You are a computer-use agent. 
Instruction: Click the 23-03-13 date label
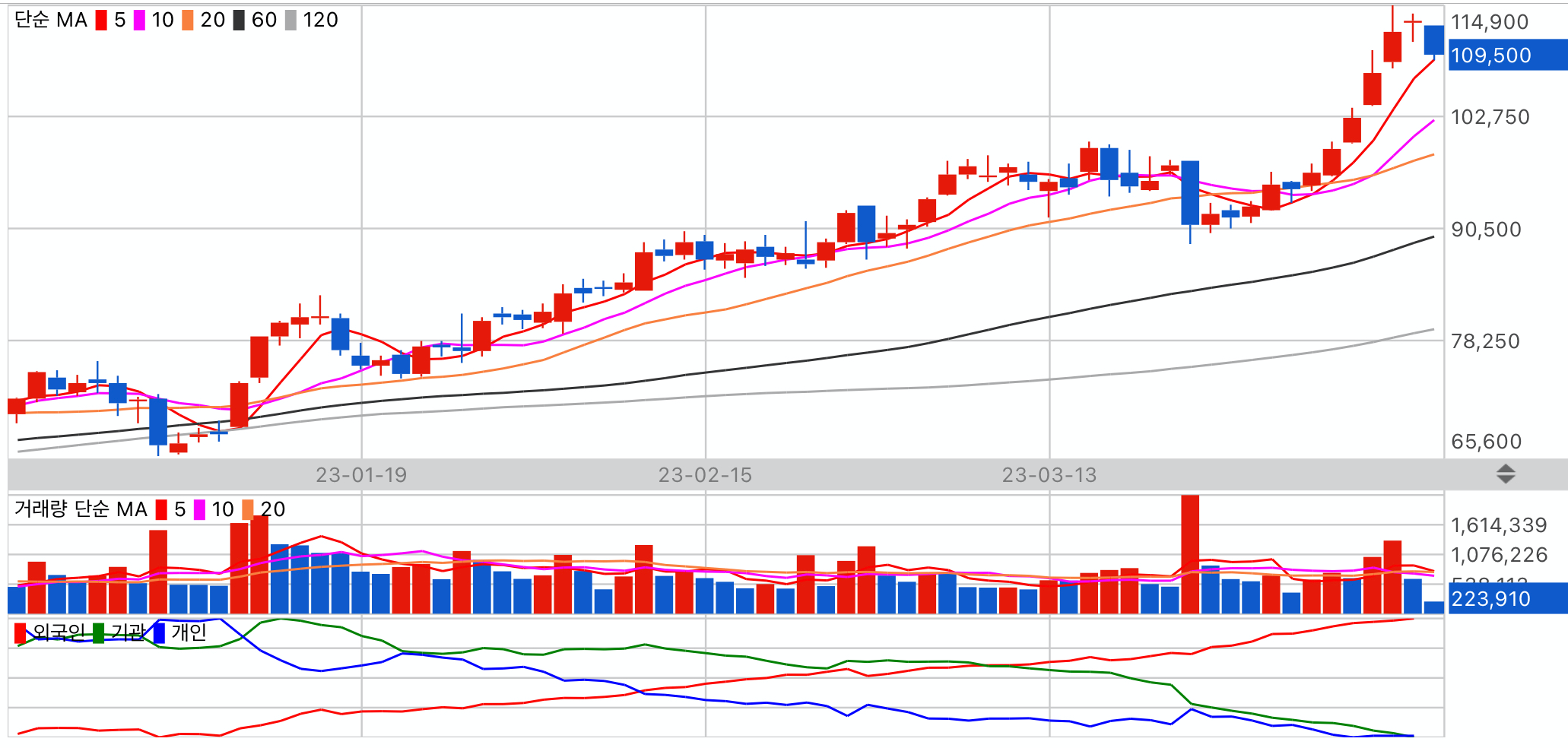tap(1049, 475)
